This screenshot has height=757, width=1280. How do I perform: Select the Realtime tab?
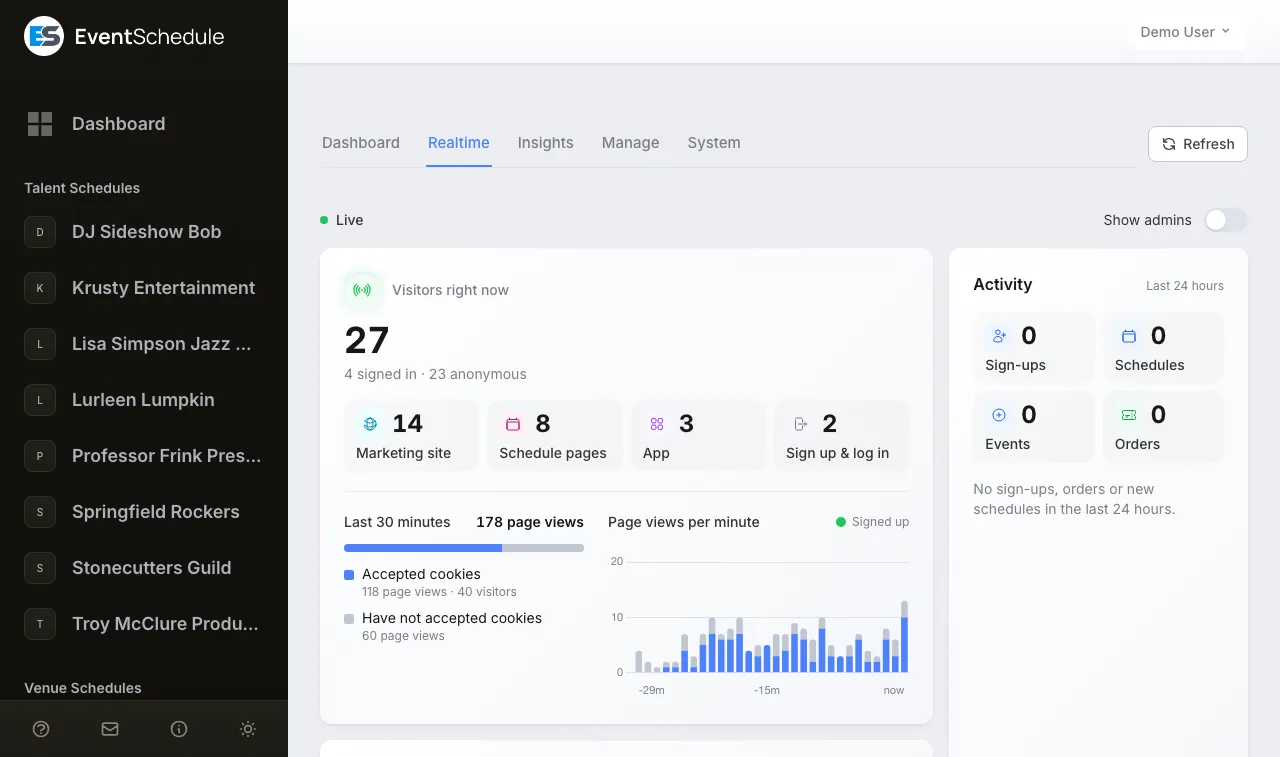pos(459,143)
